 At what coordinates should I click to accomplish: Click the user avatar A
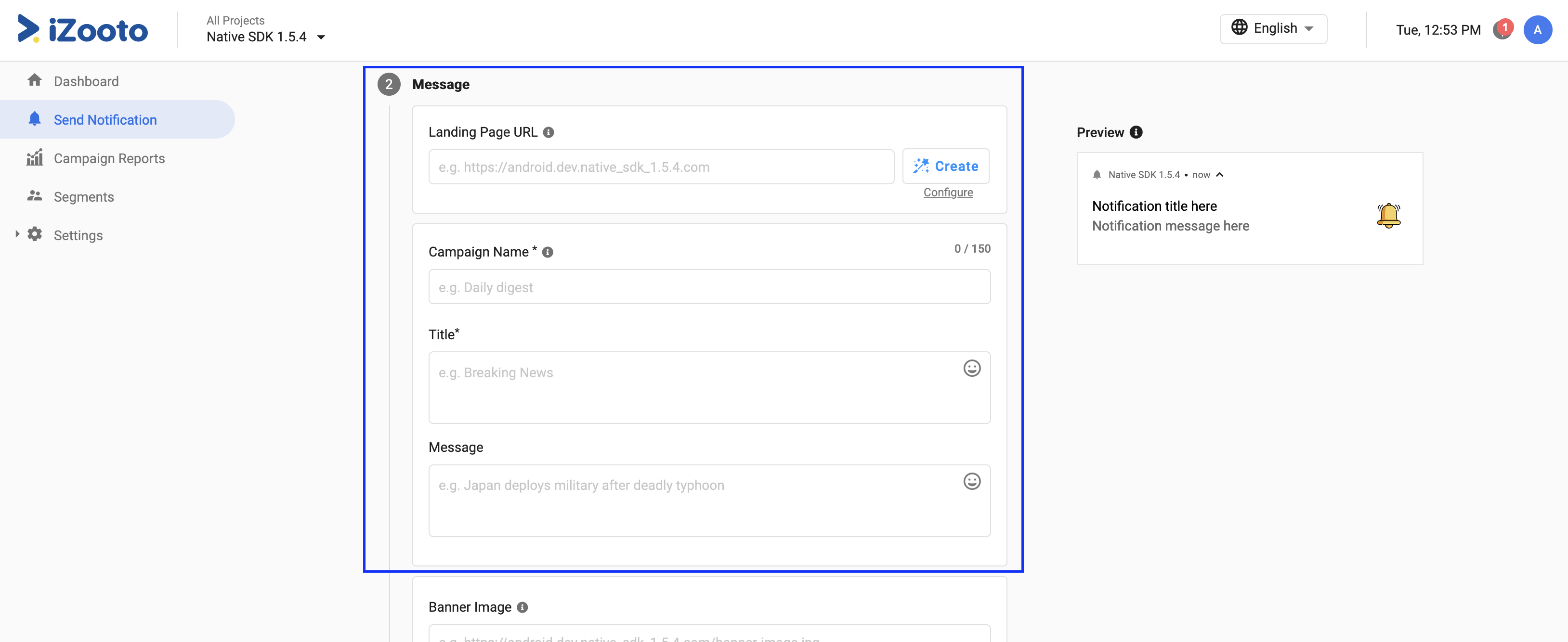point(1537,30)
